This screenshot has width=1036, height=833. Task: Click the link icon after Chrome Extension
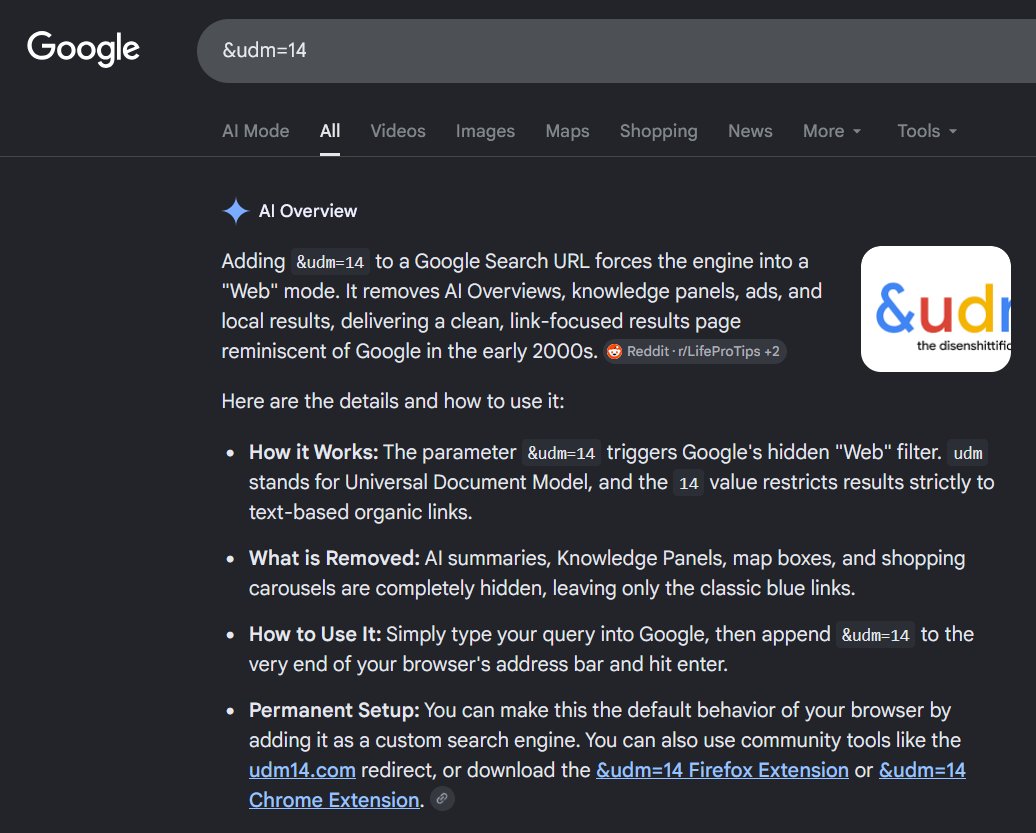click(x=442, y=799)
